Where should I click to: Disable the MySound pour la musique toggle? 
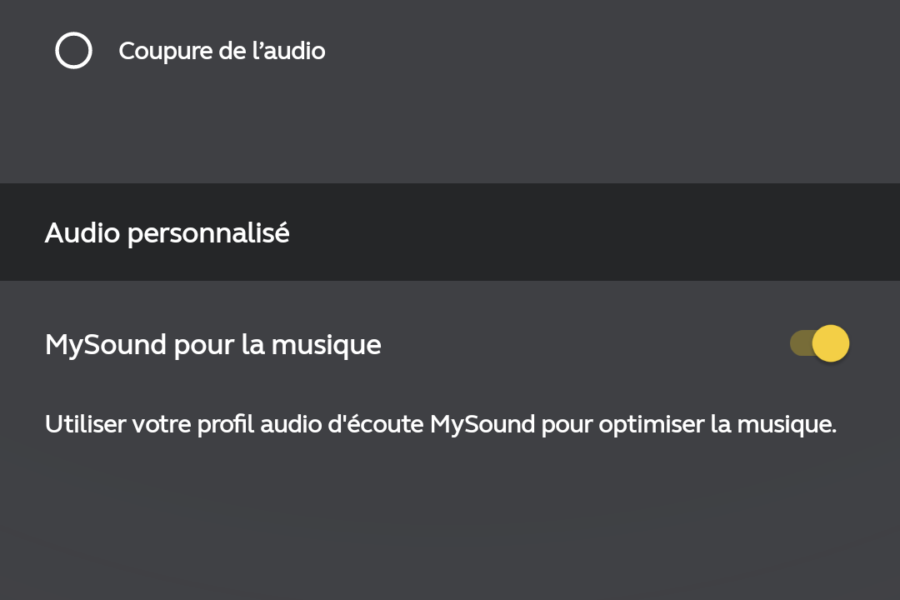pyautogui.click(x=819, y=343)
